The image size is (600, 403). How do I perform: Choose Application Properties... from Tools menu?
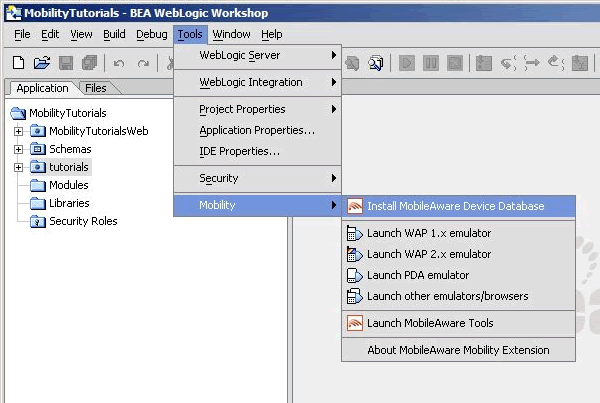click(258, 131)
